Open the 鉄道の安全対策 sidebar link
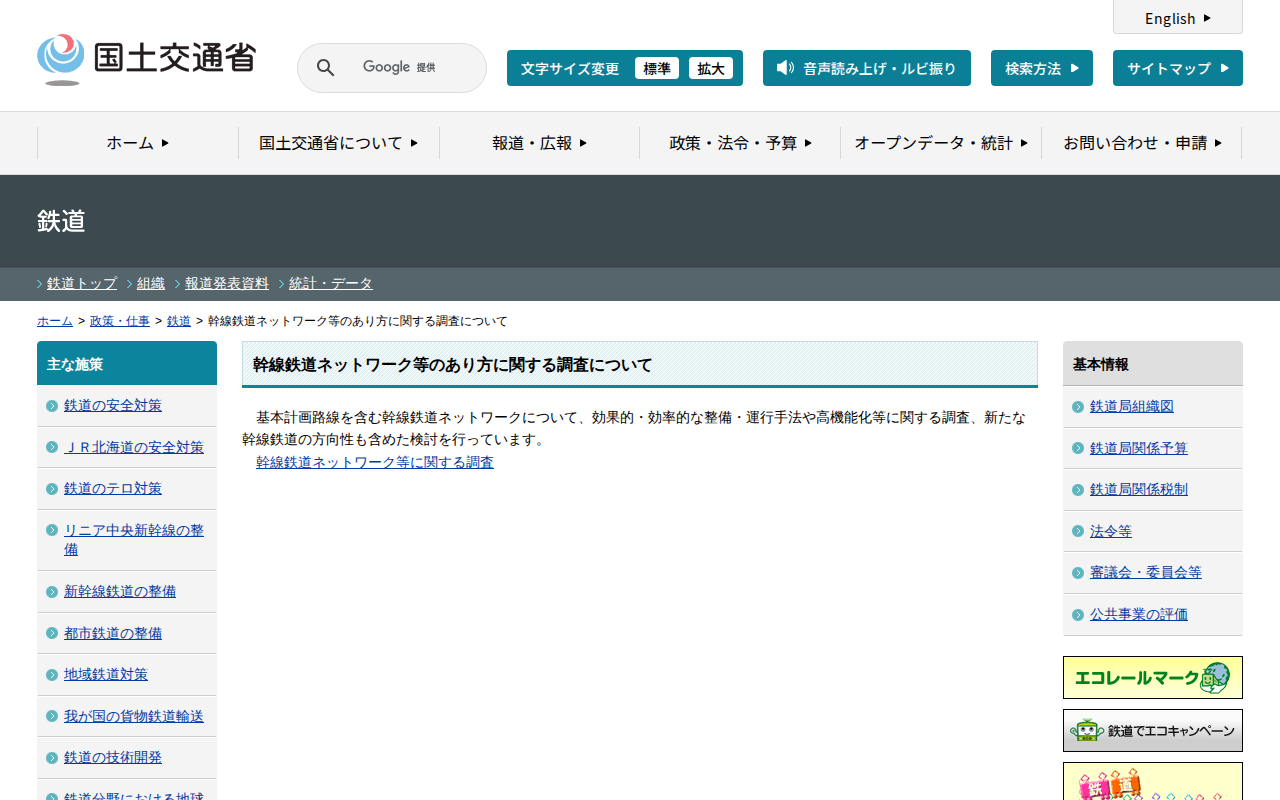The width and height of the screenshot is (1280, 800). [x=113, y=406]
